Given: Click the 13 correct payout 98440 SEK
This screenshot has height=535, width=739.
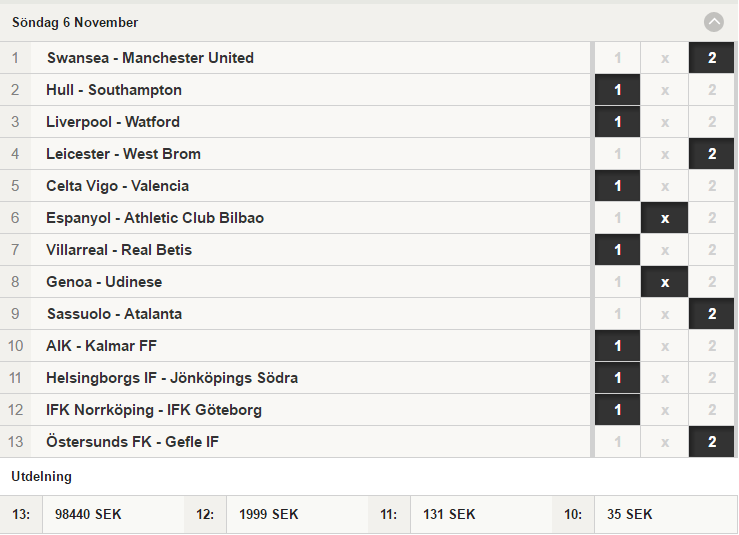Looking at the screenshot, I should [x=88, y=514].
